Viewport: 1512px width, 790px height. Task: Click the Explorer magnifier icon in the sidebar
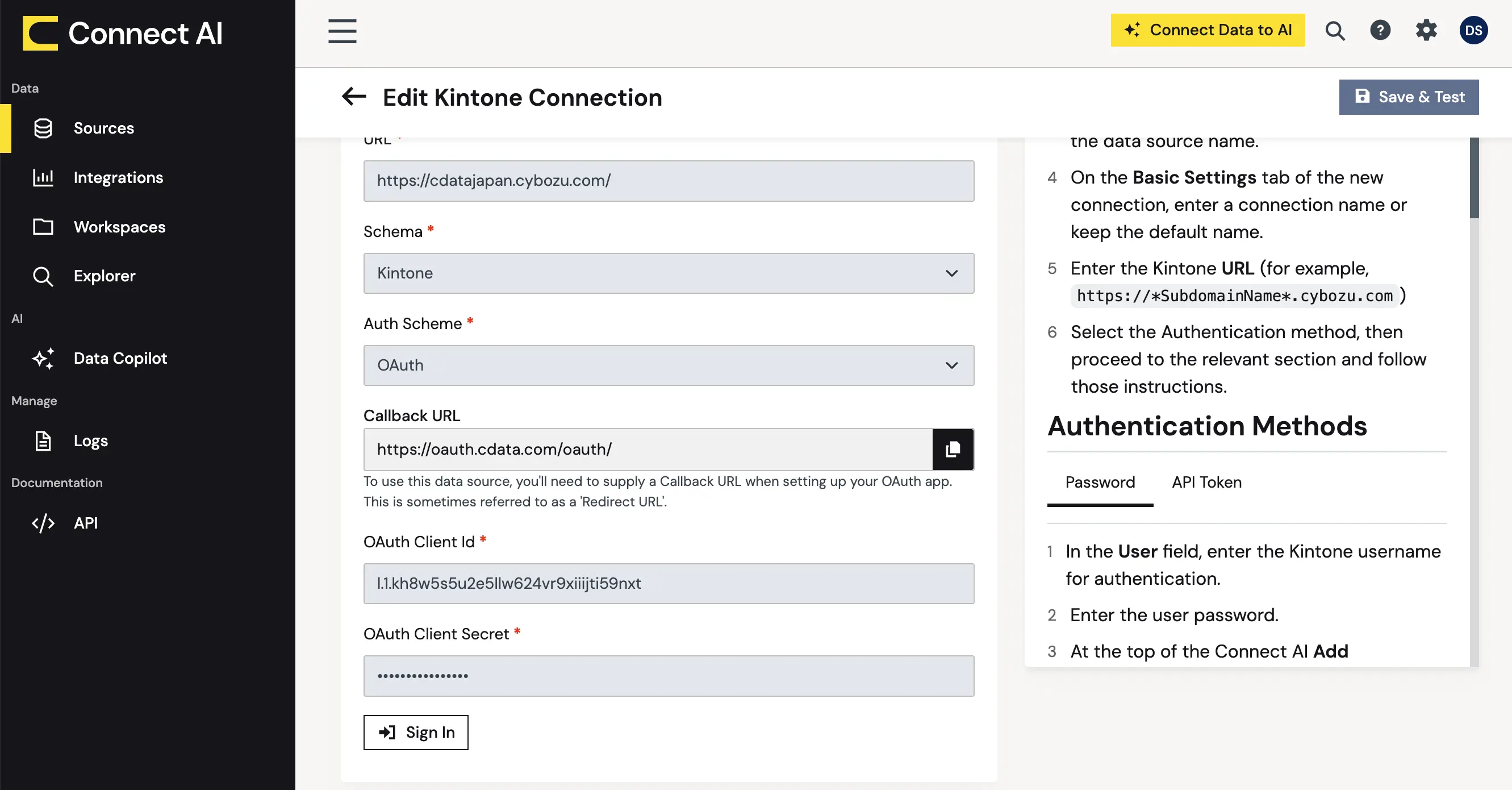tap(43, 276)
